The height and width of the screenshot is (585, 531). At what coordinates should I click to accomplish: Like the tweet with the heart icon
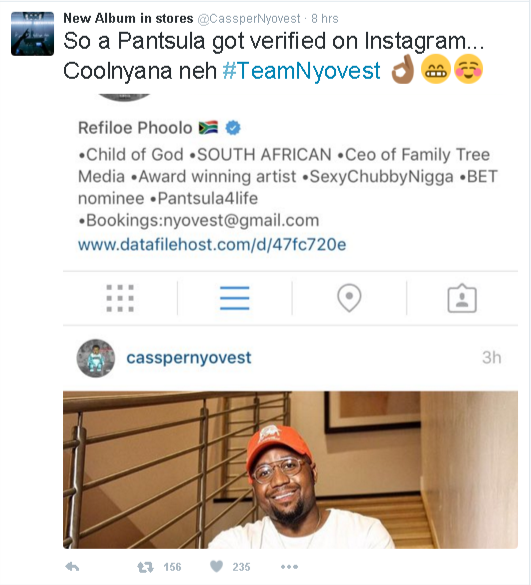click(x=216, y=567)
